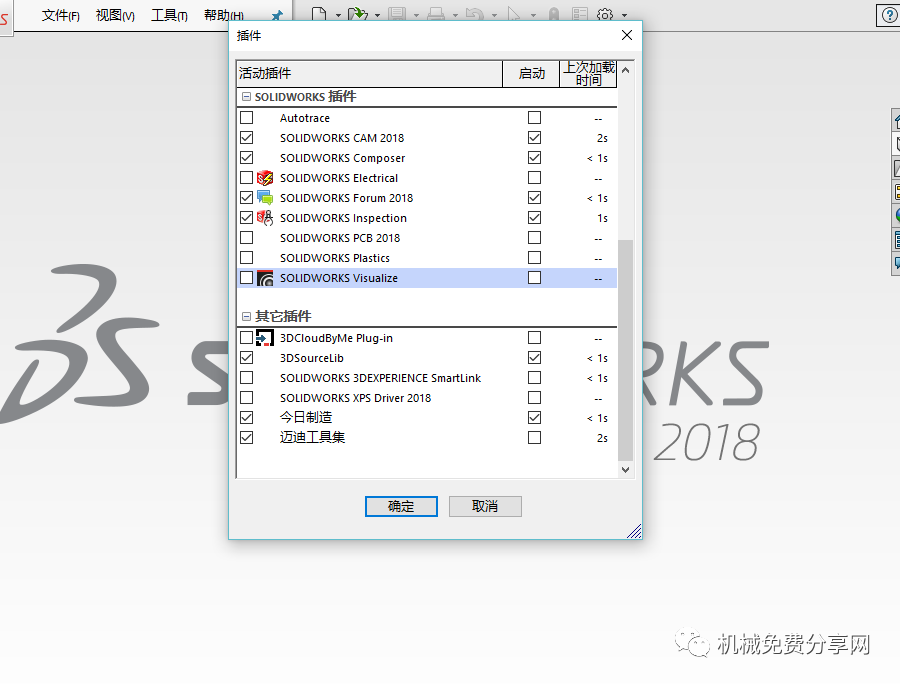
Task: Open dropdown arrow next to Open icon
Action: pos(377,15)
